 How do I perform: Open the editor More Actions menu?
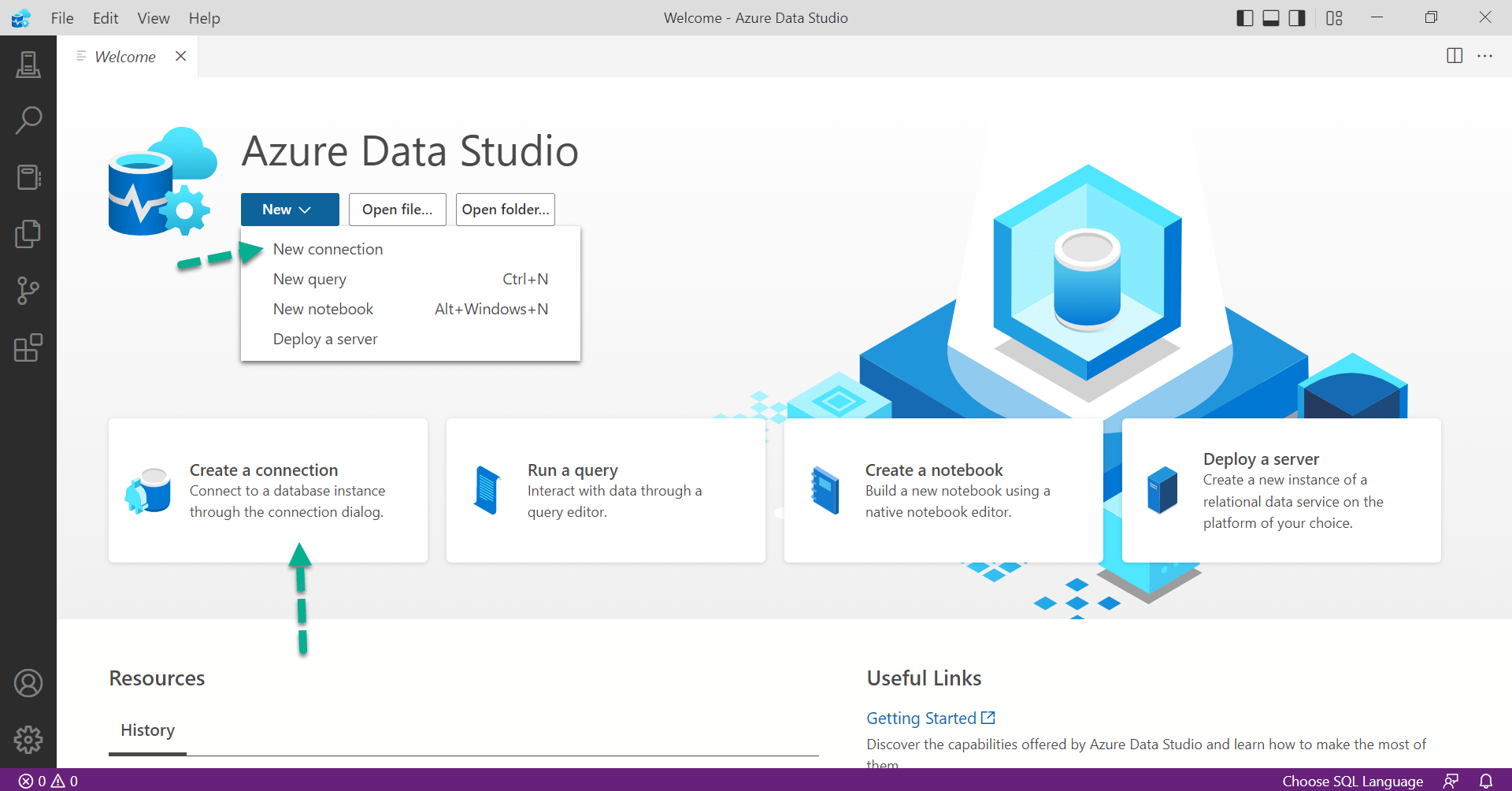tap(1485, 56)
